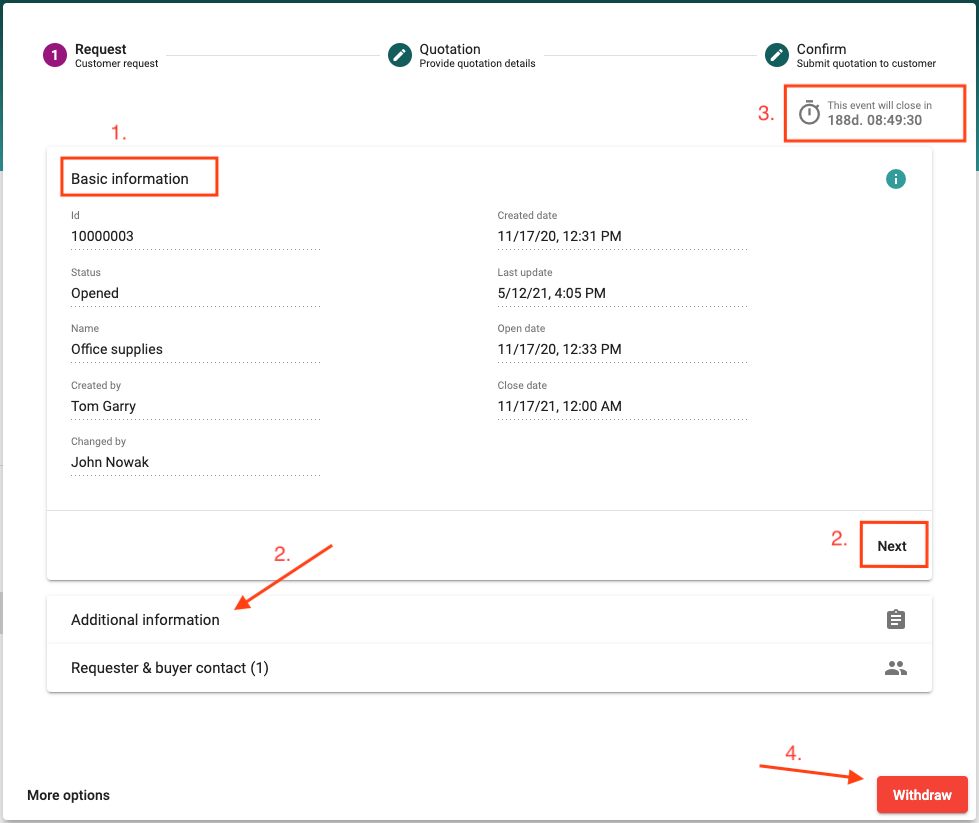Expand Requester & buyer contact (1) section

[170, 668]
